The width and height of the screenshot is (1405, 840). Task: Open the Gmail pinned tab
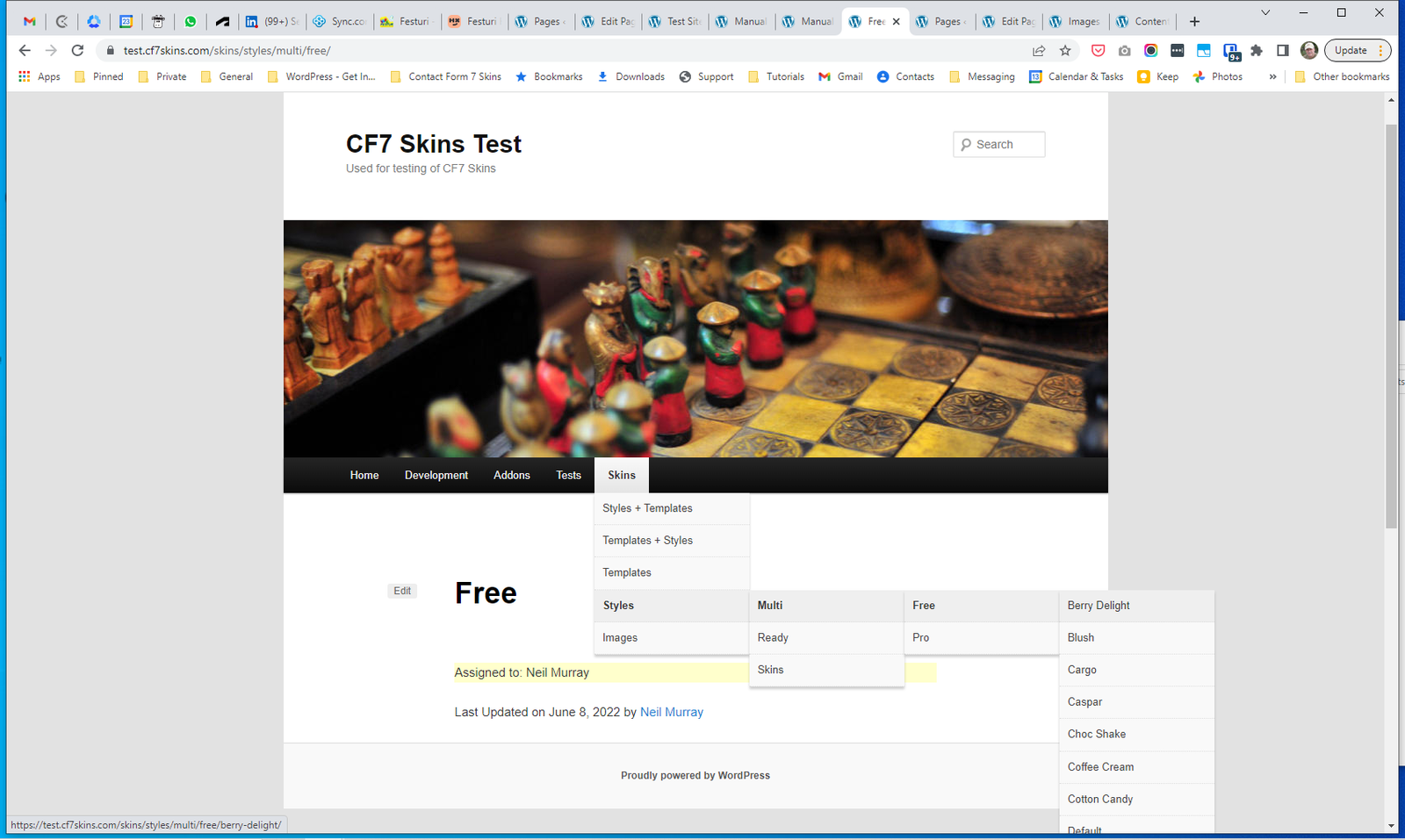coord(29,22)
